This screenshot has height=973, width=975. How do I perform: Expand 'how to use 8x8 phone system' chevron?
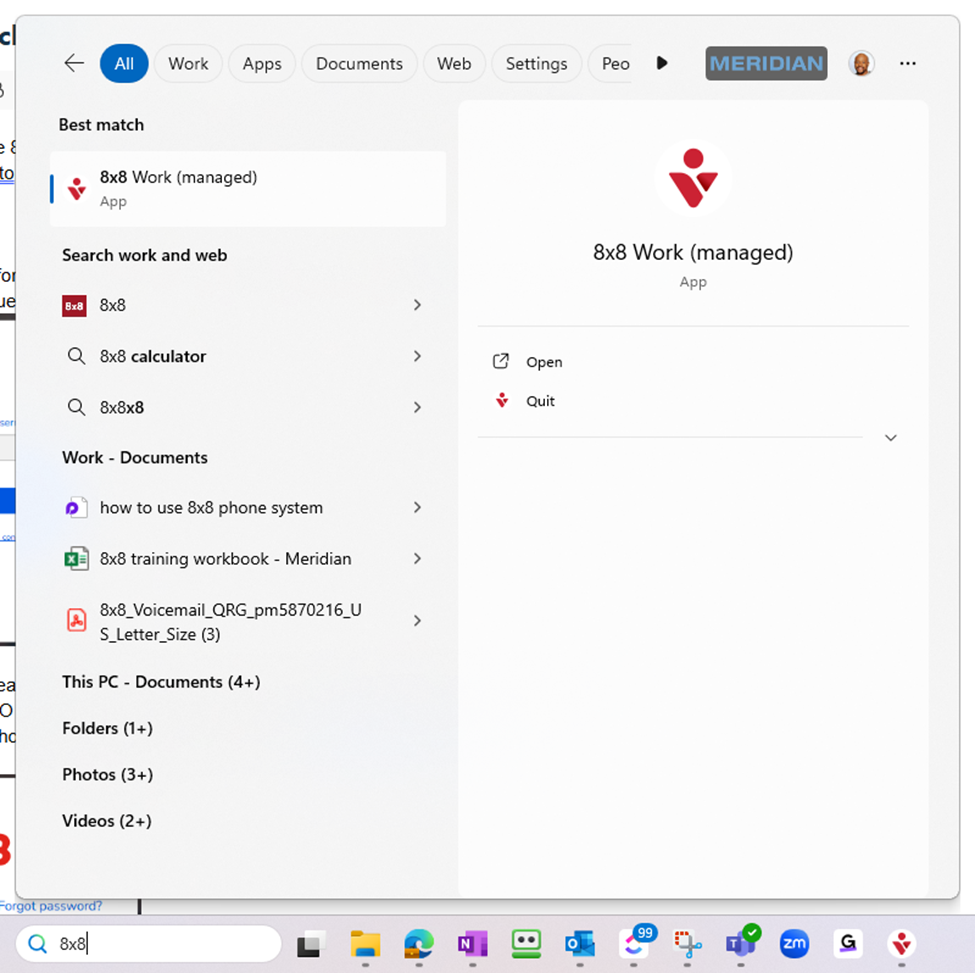(x=417, y=507)
